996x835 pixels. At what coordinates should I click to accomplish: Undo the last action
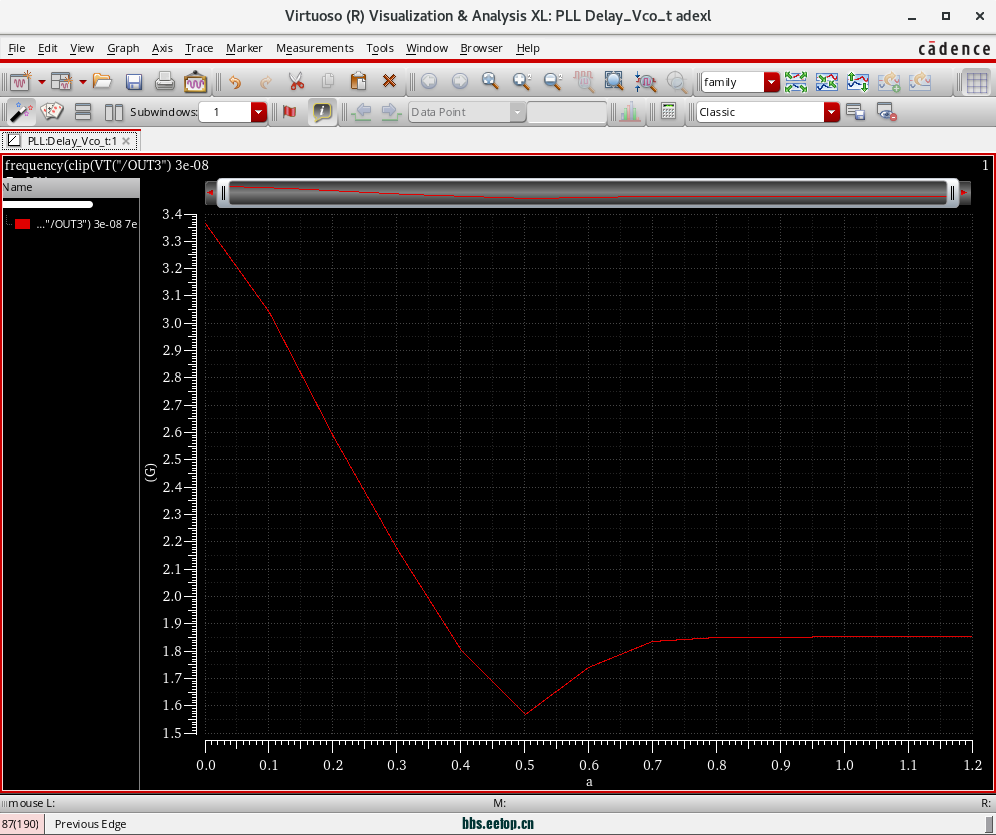pos(235,81)
